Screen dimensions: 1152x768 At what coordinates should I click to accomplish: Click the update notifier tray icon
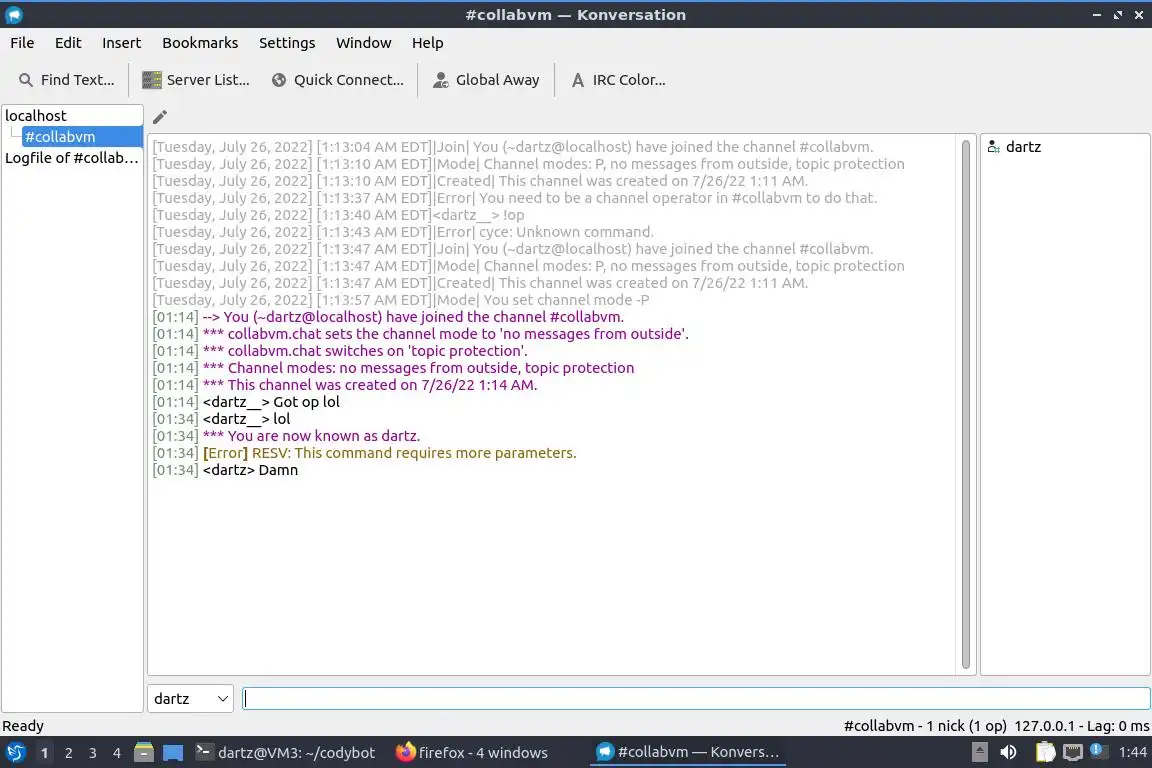1096,750
